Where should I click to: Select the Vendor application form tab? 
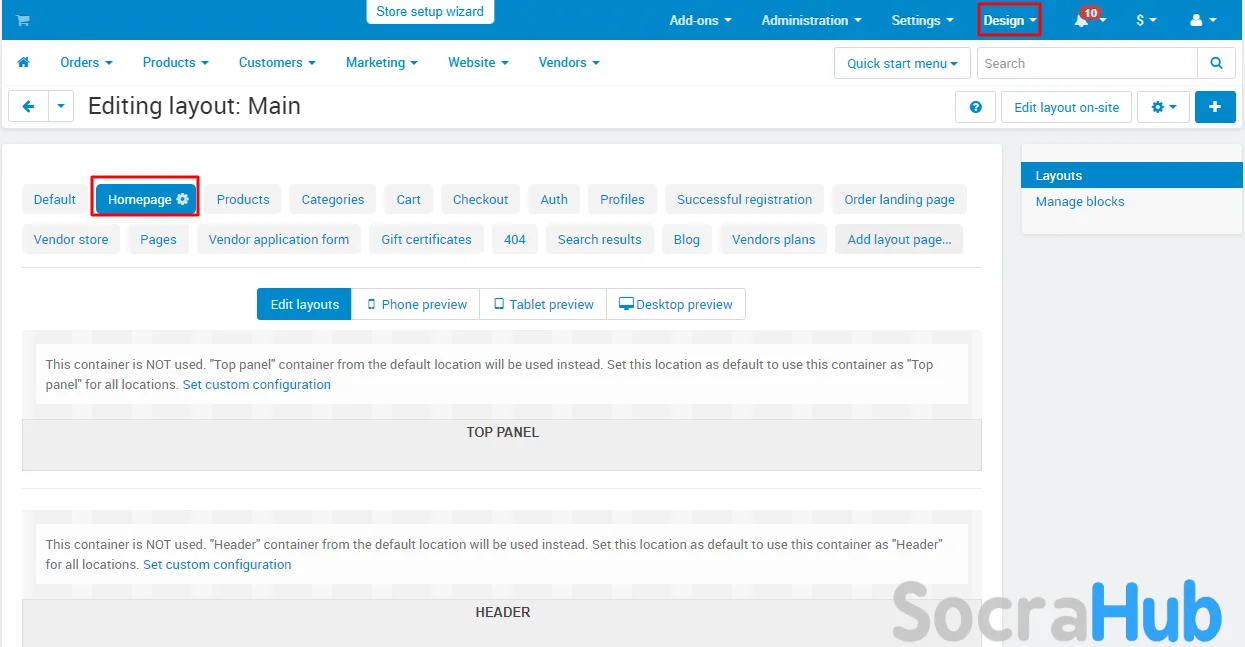pyautogui.click(x=279, y=239)
